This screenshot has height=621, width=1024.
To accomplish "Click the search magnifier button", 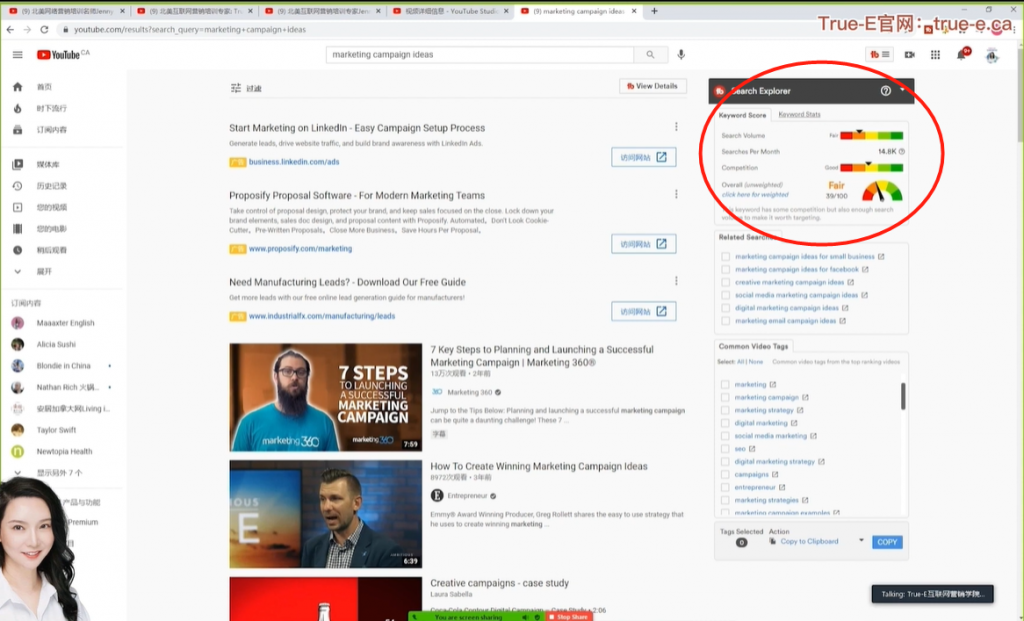I will coord(650,55).
